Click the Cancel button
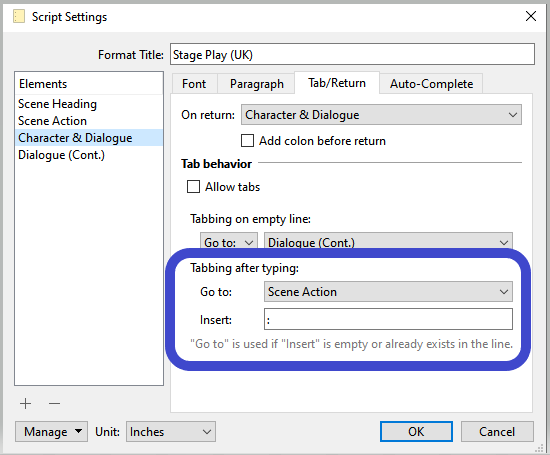 coord(497,431)
